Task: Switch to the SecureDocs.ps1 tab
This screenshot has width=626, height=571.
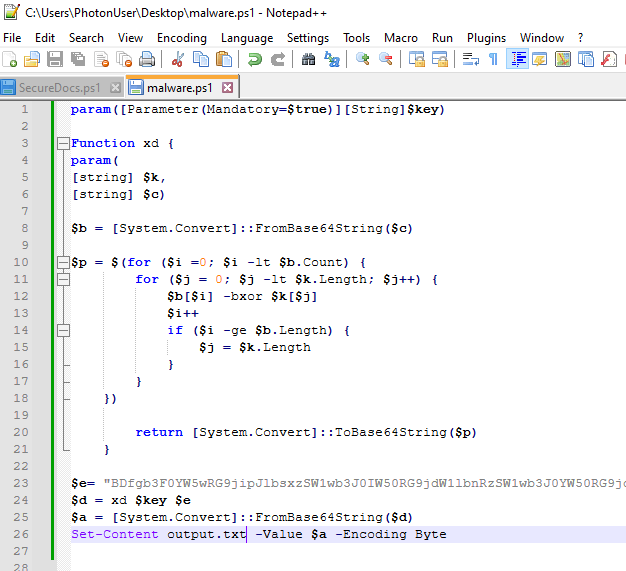Action: tap(59, 88)
